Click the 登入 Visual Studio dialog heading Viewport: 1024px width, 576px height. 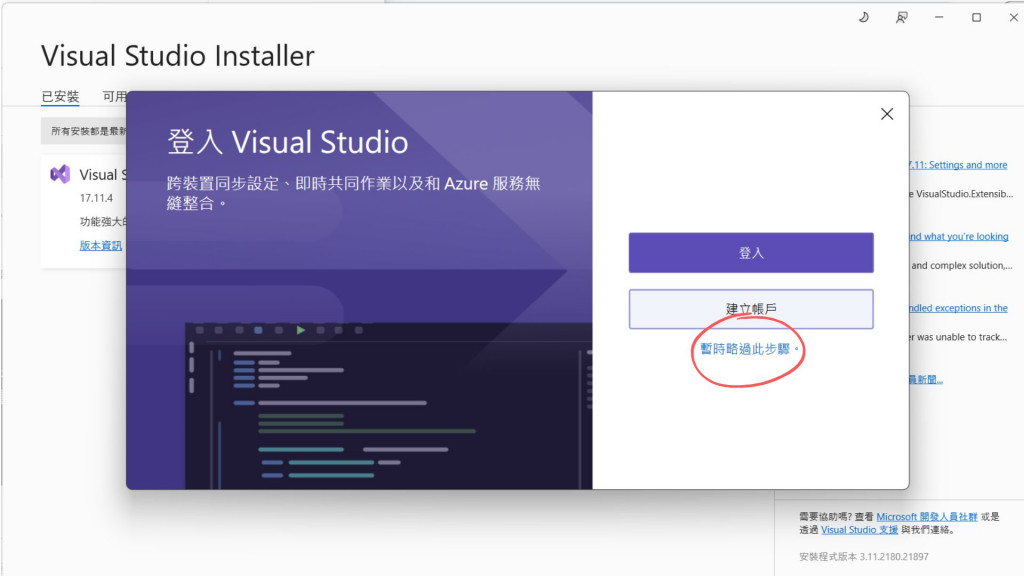pyautogui.click(x=287, y=142)
